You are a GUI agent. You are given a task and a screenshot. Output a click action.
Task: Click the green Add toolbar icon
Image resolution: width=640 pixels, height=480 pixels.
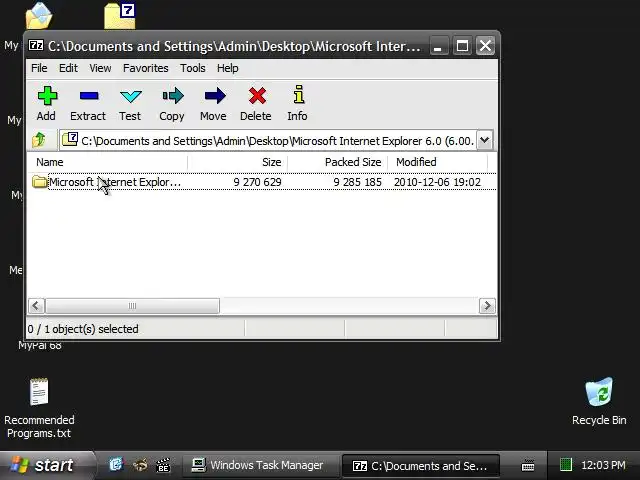(47, 96)
